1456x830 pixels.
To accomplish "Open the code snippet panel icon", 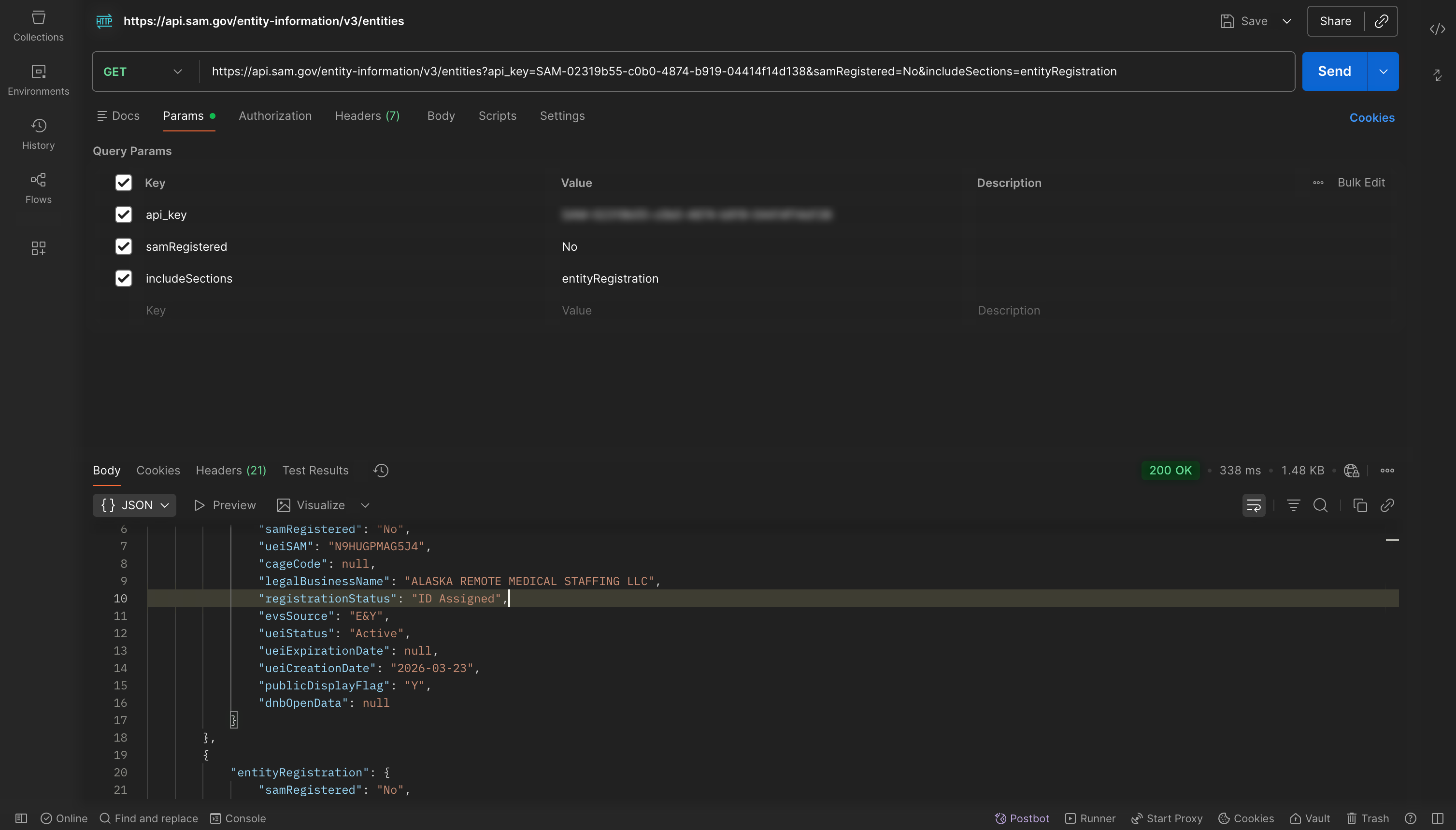I will (1437, 29).
